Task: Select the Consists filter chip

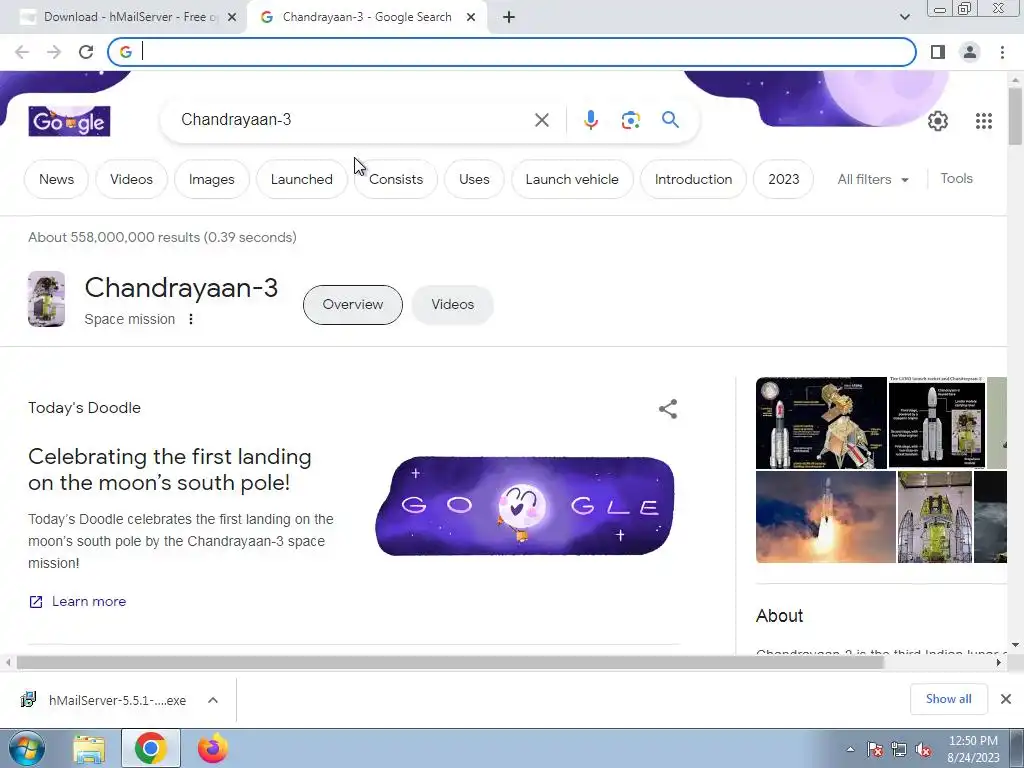Action: click(x=396, y=179)
